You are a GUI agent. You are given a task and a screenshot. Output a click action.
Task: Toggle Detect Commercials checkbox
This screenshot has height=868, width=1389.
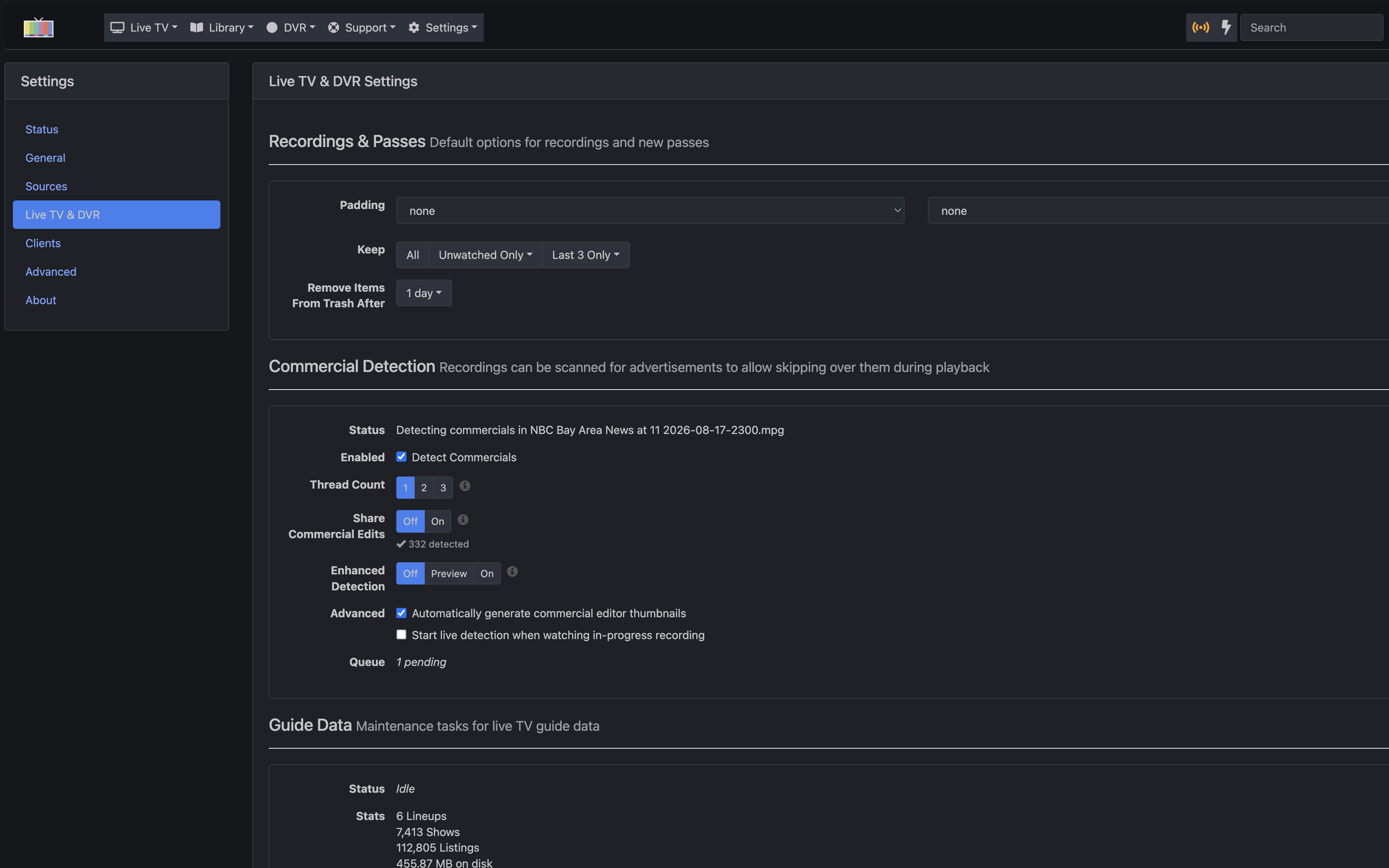pyautogui.click(x=401, y=457)
